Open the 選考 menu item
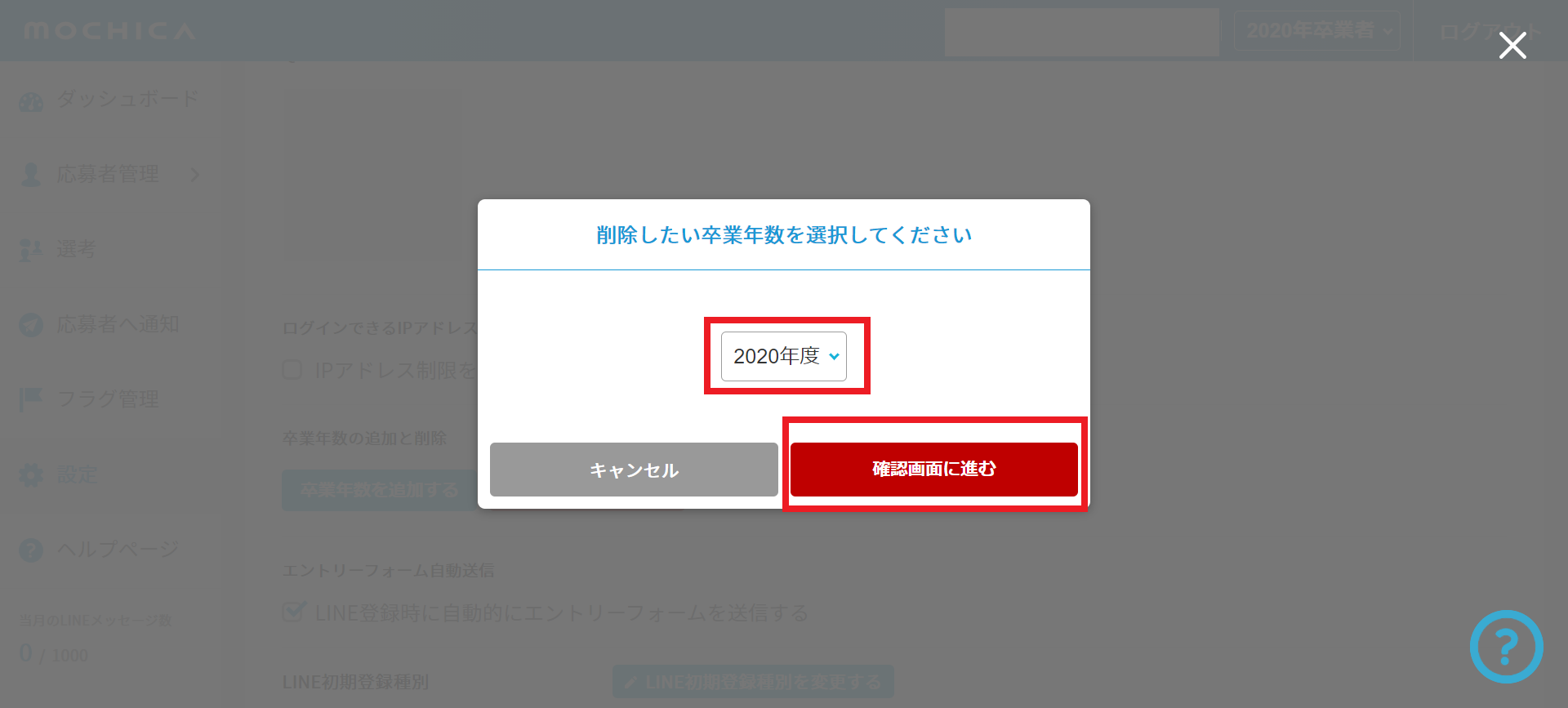Screen dimensions: 1568x708 tap(76, 249)
